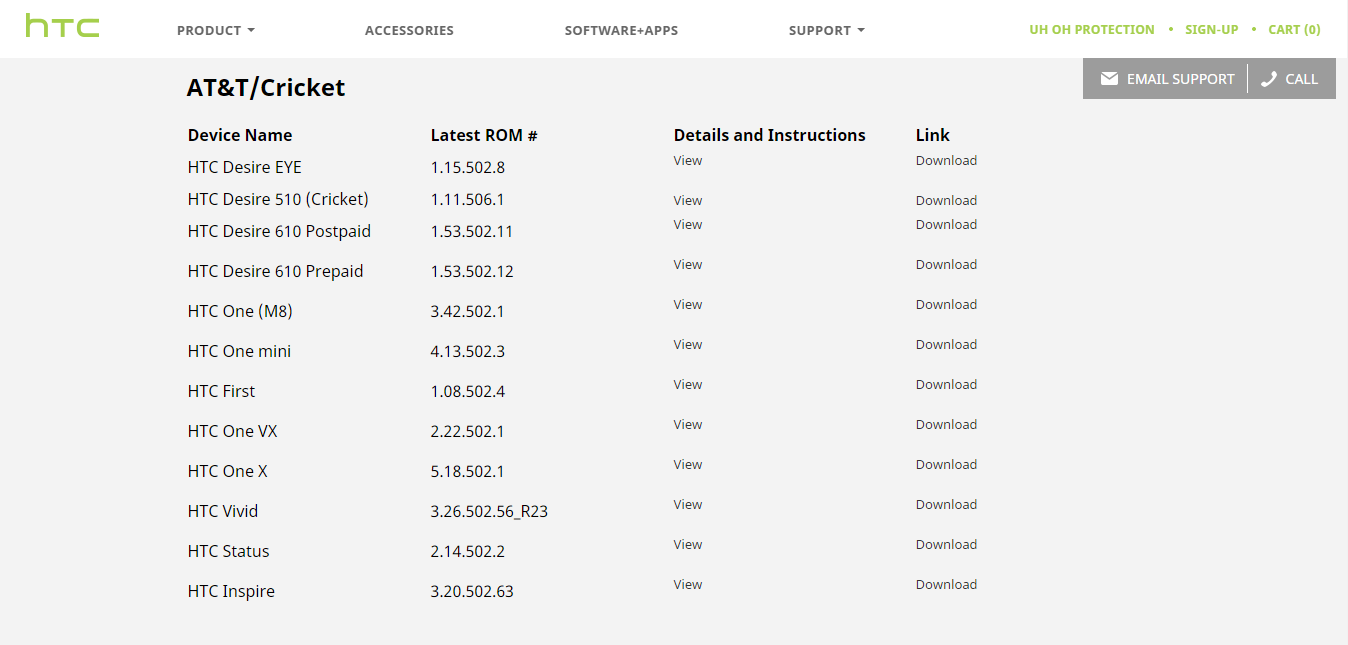Click ROM number 1.15.502.8

click(x=468, y=167)
